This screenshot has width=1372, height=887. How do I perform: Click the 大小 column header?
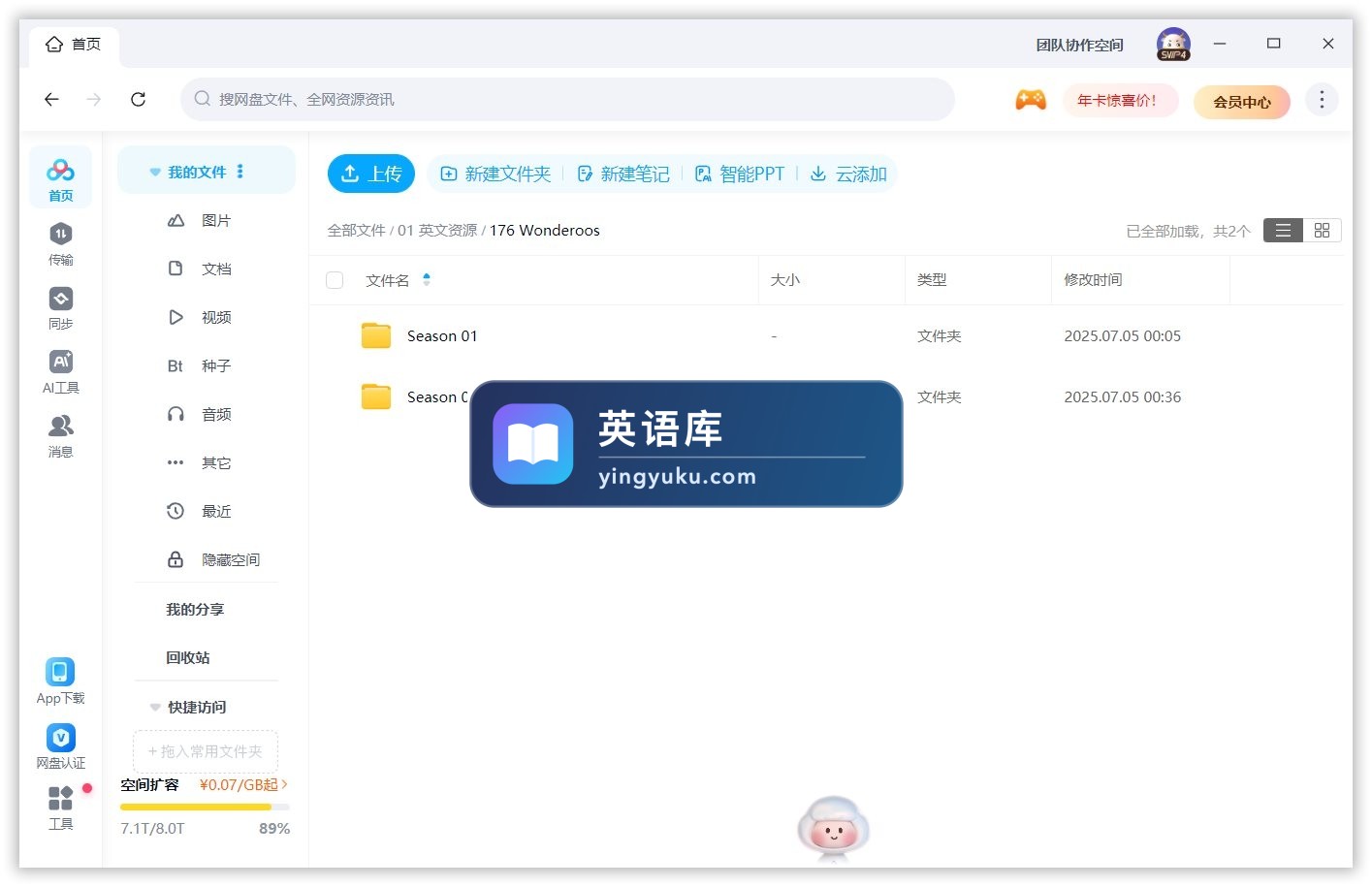click(784, 280)
